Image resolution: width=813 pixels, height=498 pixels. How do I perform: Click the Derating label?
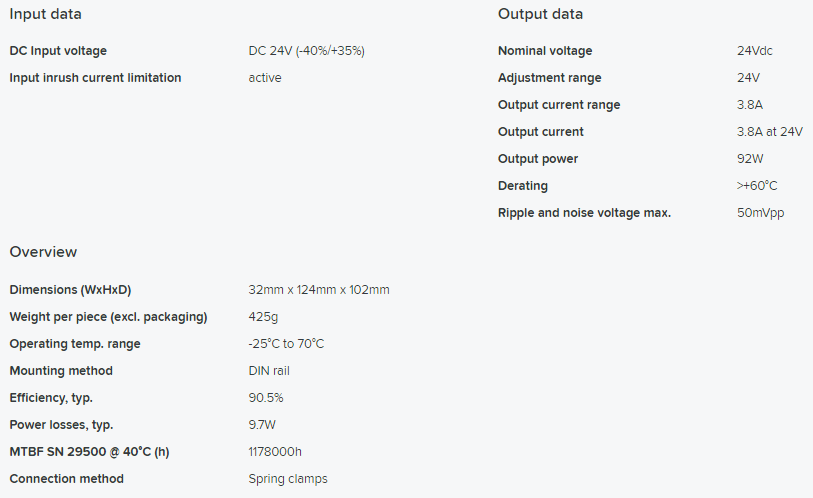(523, 186)
